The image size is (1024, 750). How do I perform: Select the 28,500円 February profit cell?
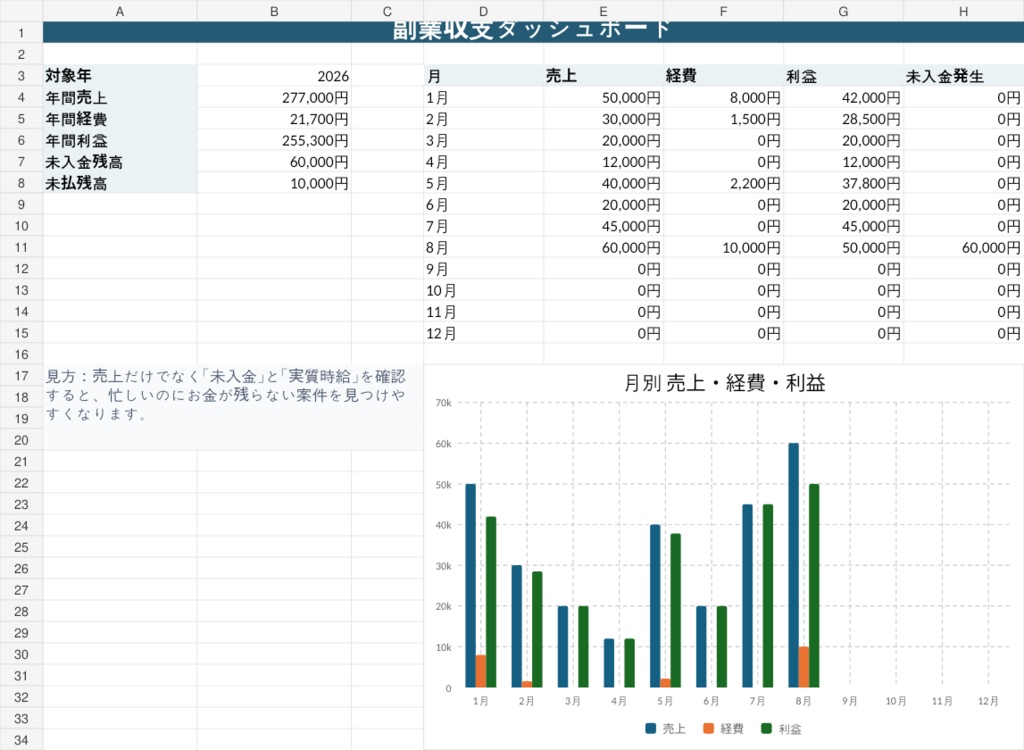[x=844, y=119]
